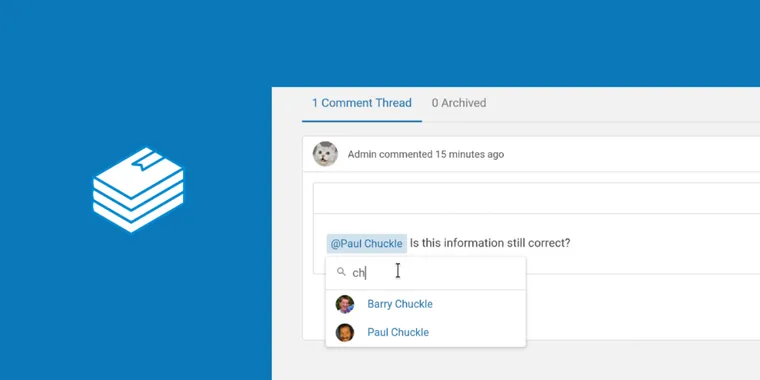Click the mention search field containing 'ch'
The height and width of the screenshot is (380, 760).
click(426, 273)
